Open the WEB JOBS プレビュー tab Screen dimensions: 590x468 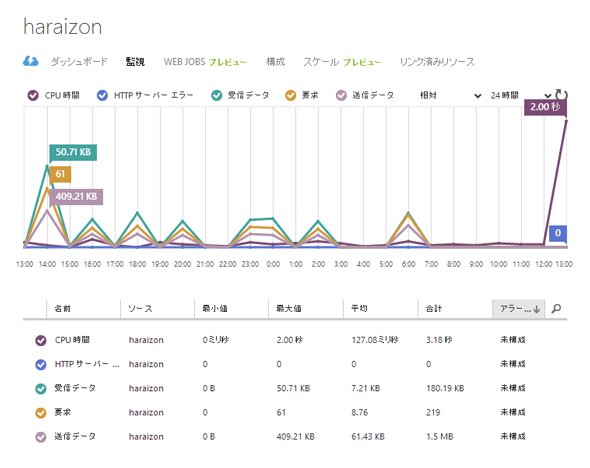tap(205, 62)
